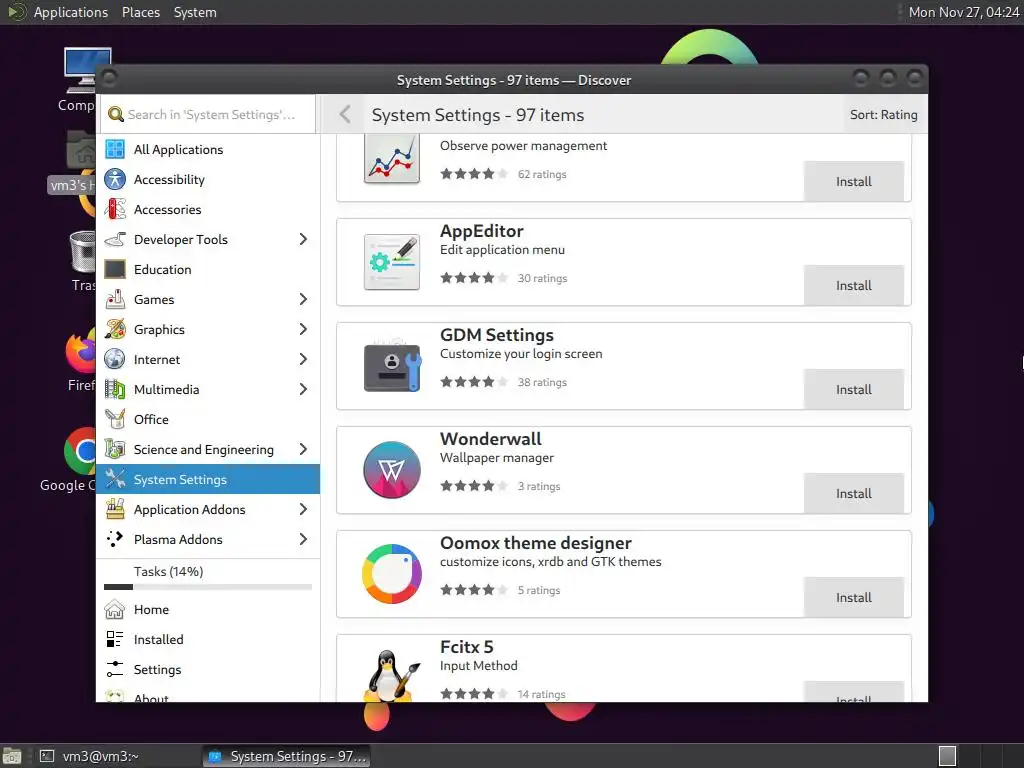Click AppEditor's star rating

(x=474, y=278)
